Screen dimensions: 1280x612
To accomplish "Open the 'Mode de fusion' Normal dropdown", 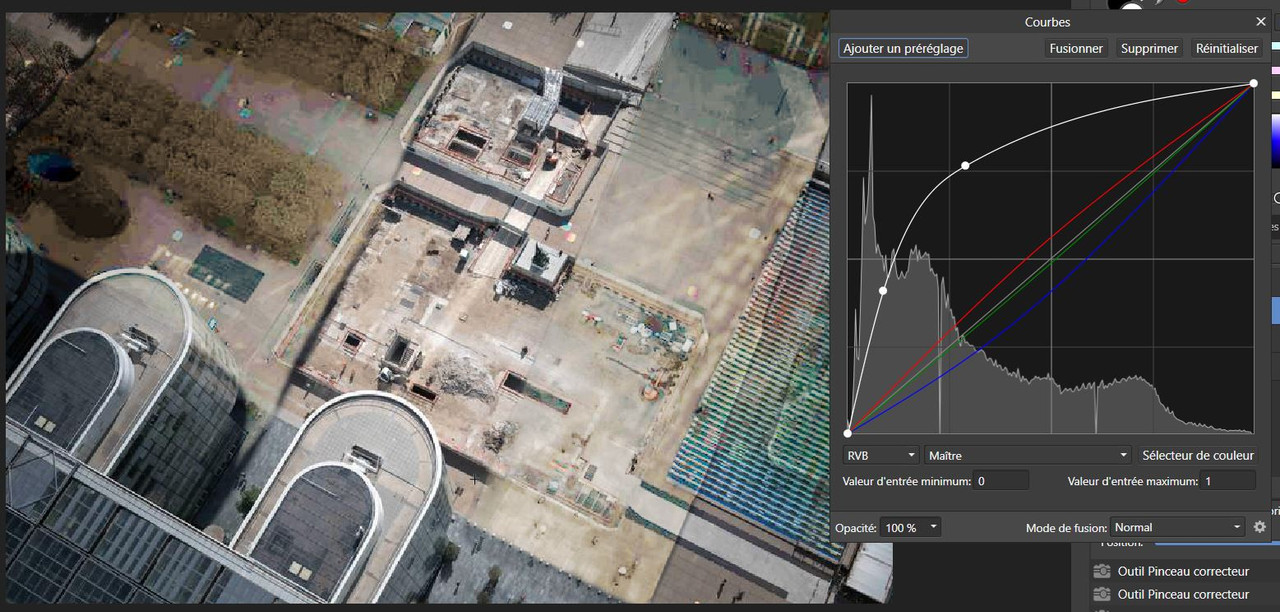I will (1176, 527).
